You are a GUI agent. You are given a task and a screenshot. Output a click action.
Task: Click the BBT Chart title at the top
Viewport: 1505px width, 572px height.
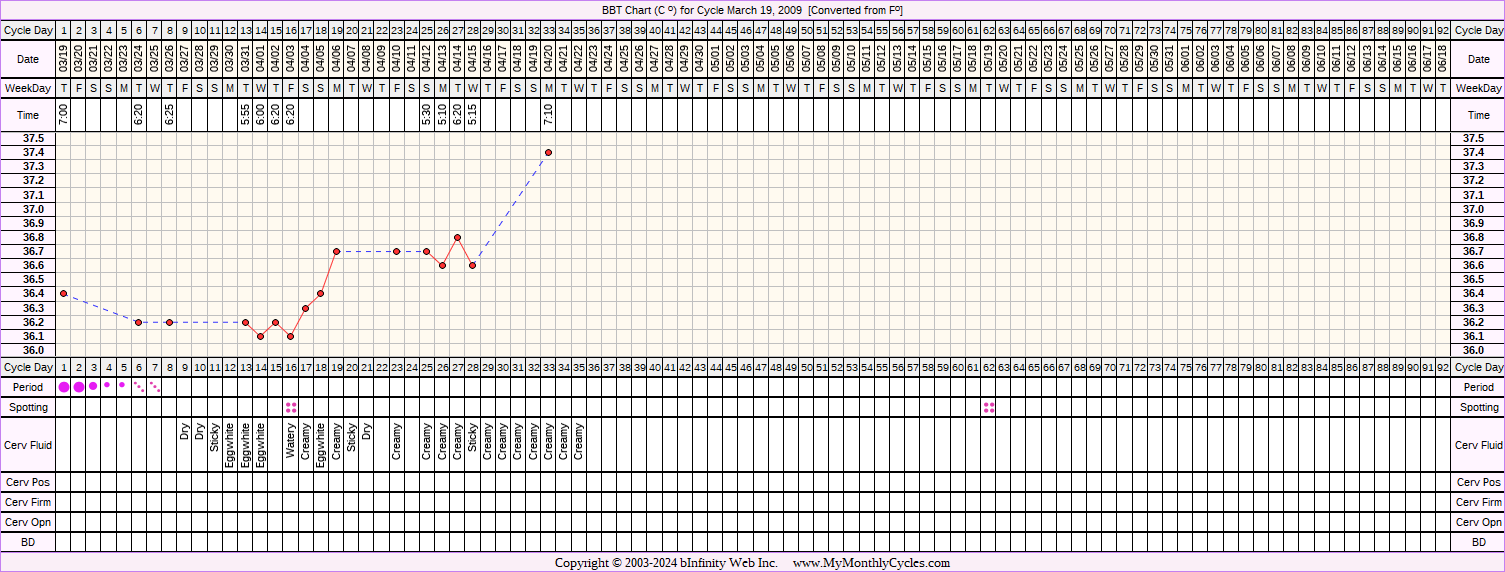tap(752, 9)
